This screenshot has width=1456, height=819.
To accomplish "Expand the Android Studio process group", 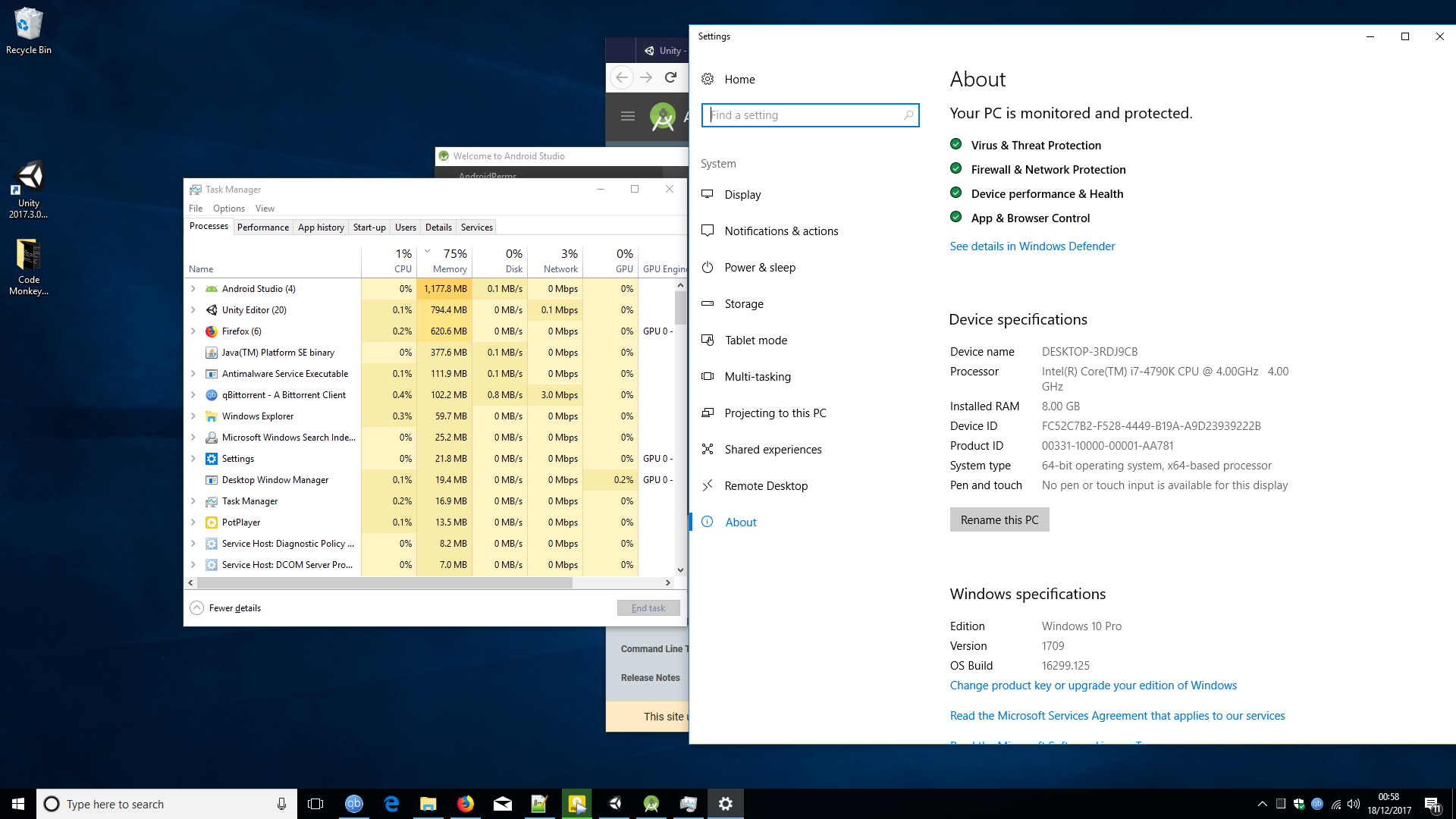I will [x=193, y=289].
